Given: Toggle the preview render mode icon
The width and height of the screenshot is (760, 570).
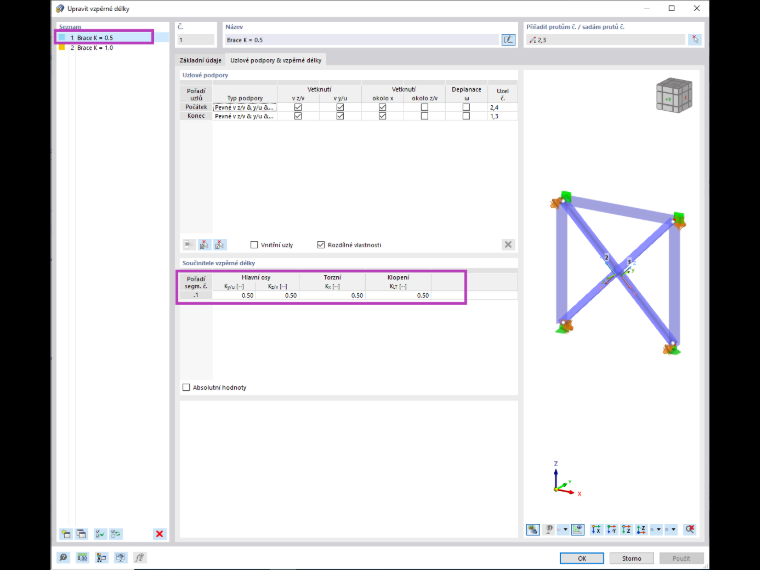Looking at the screenshot, I should tap(533, 529).
